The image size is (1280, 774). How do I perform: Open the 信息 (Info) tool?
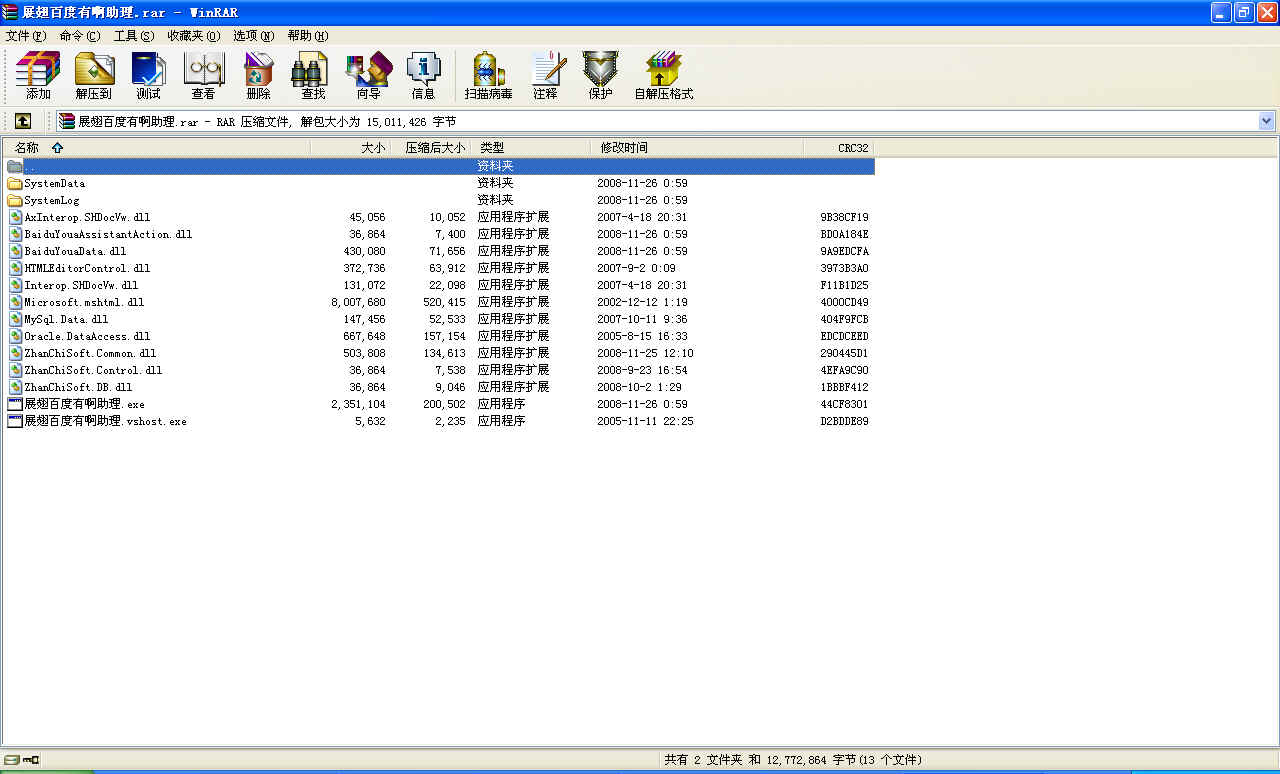[x=424, y=76]
